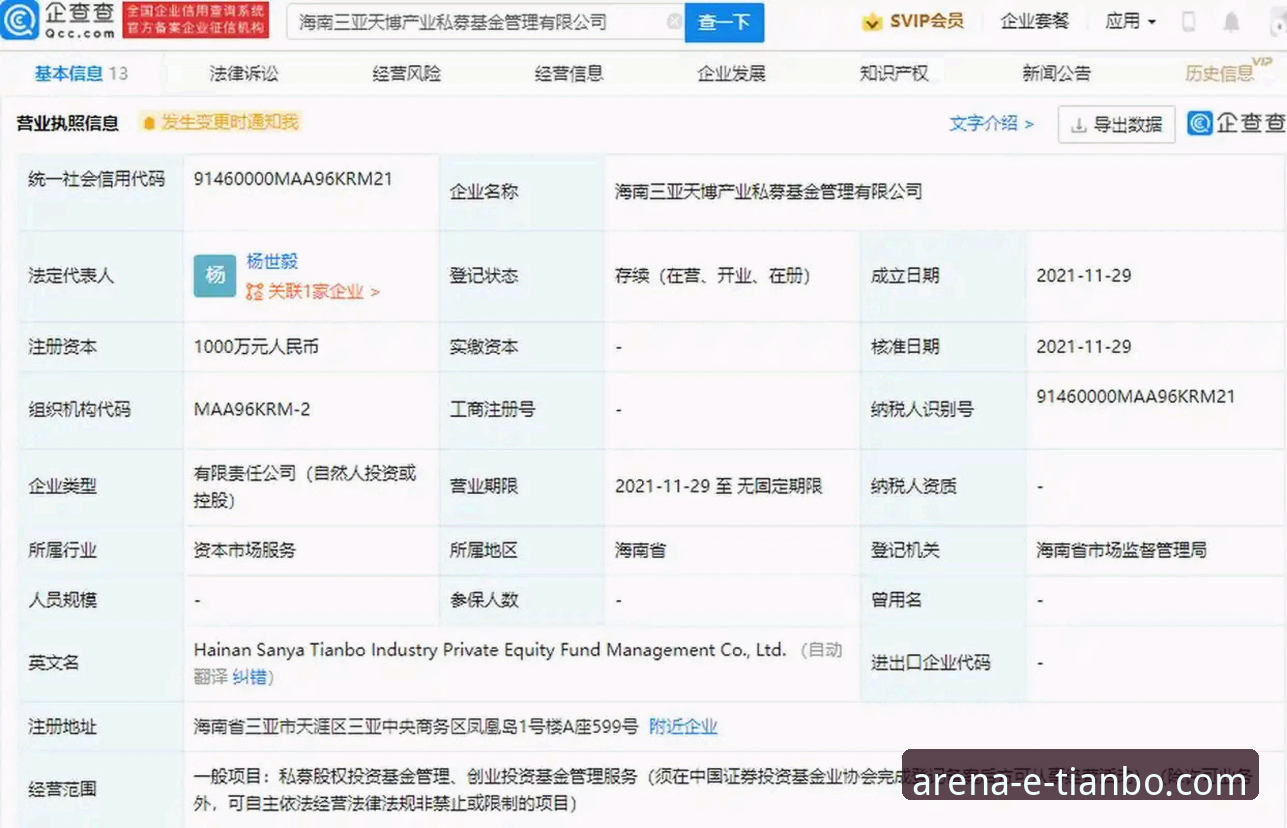Open legal representative 杨世毅 link
The height and width of the screenshot is (828, 1287).
272,261
